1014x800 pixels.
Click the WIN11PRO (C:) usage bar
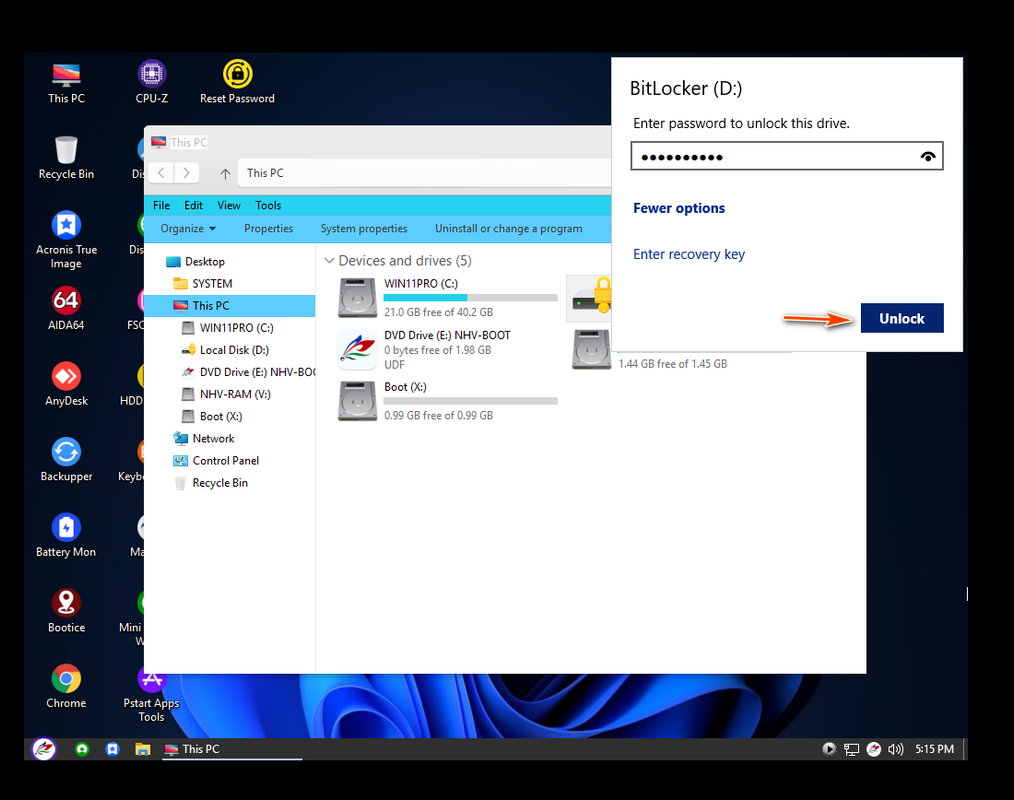coord(470,297)
